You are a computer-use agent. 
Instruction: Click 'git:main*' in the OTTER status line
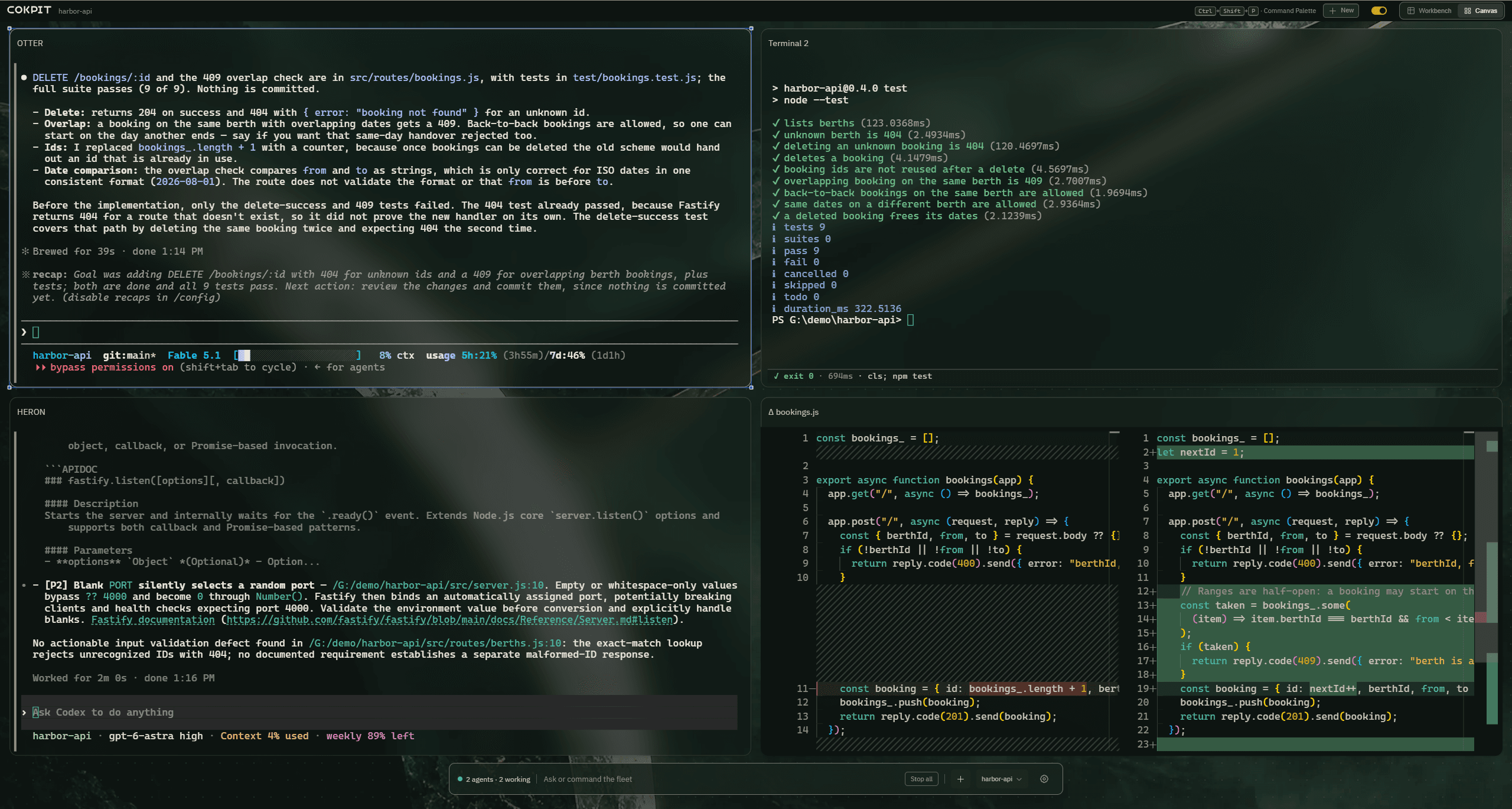pyautogui.click(x=129, y=355)
